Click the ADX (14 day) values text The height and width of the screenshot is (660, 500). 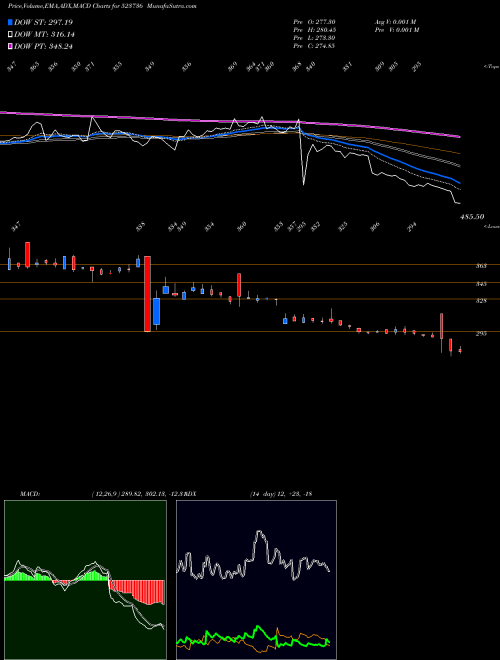281,494
